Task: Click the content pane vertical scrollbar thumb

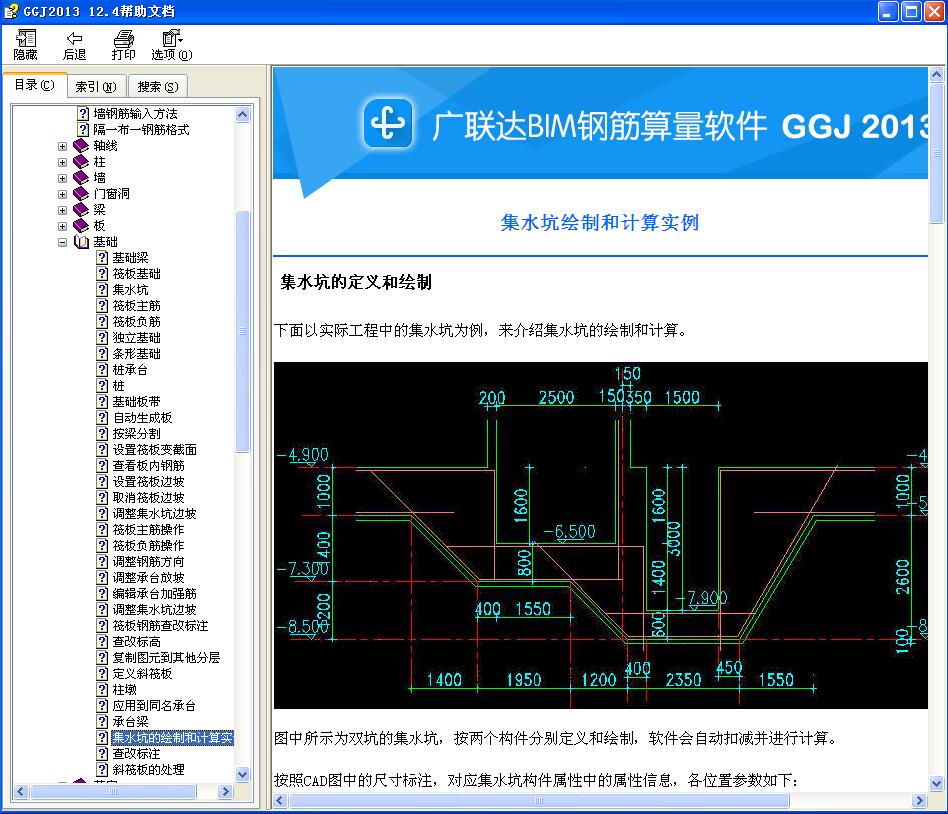Action: [936, 154]
